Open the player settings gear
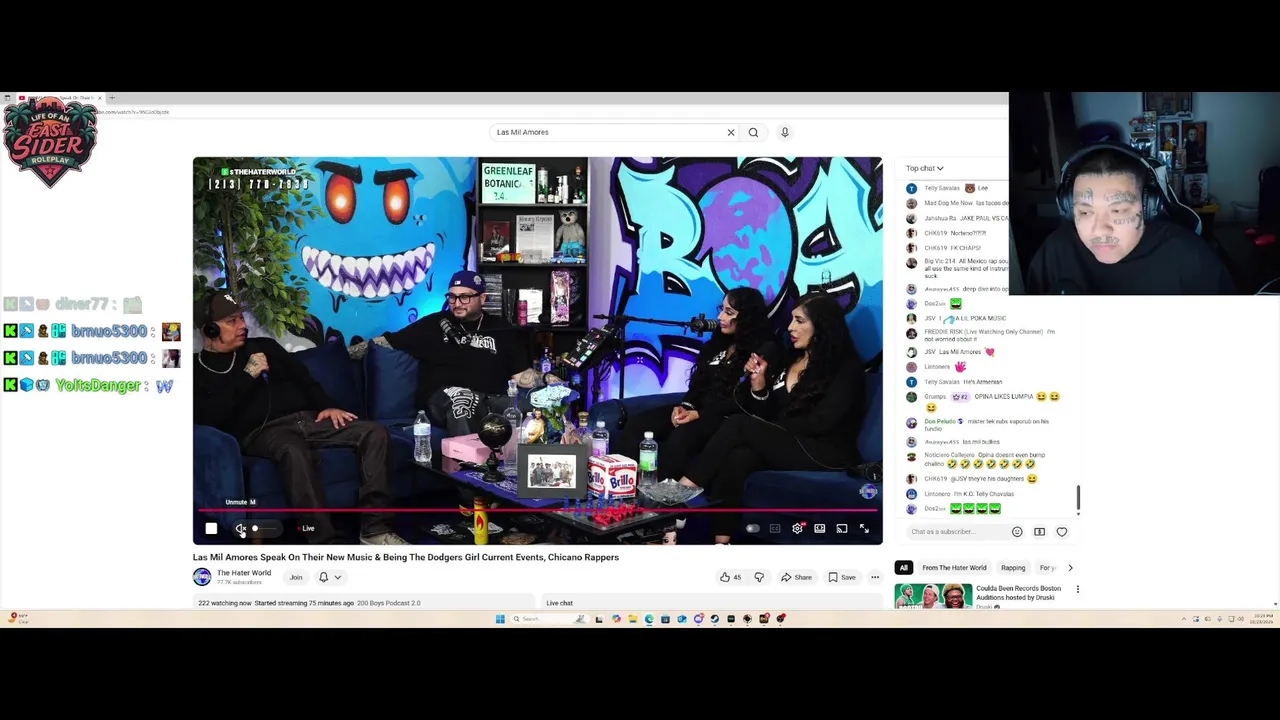Image resolution: width=1280 pixels, height=720 pixels. tap(797, 528)
